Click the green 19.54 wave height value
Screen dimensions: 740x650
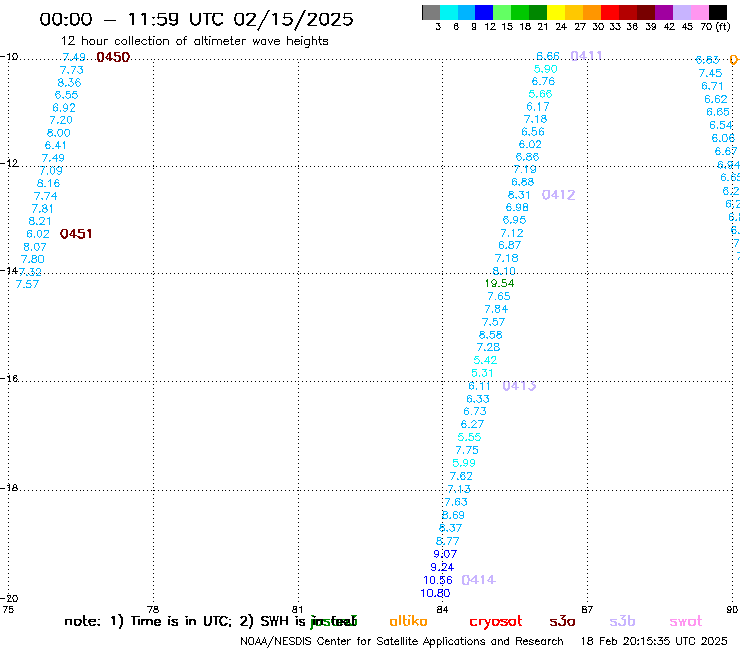tap(499, 283)
